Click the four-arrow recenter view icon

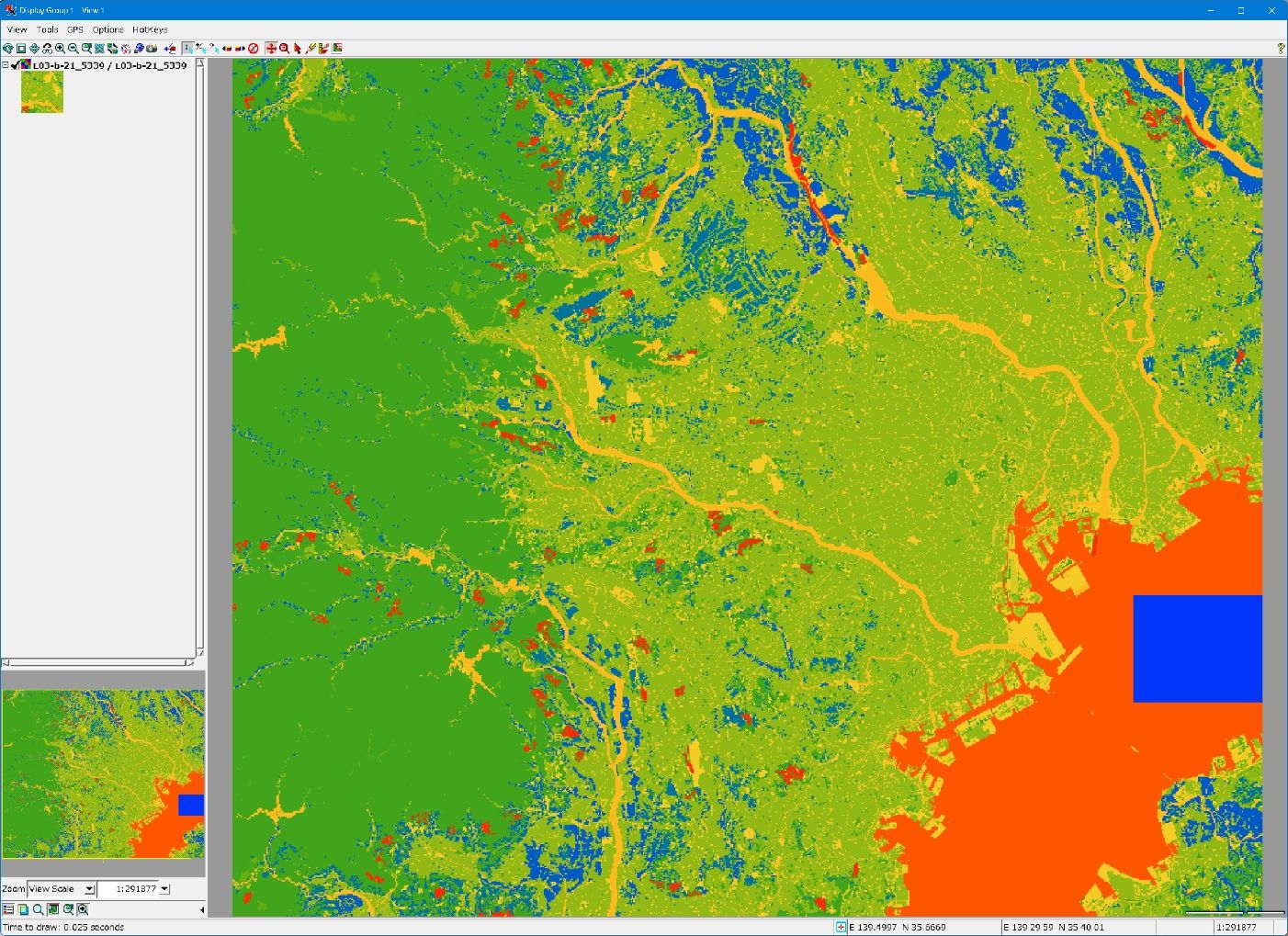[34, 49]
